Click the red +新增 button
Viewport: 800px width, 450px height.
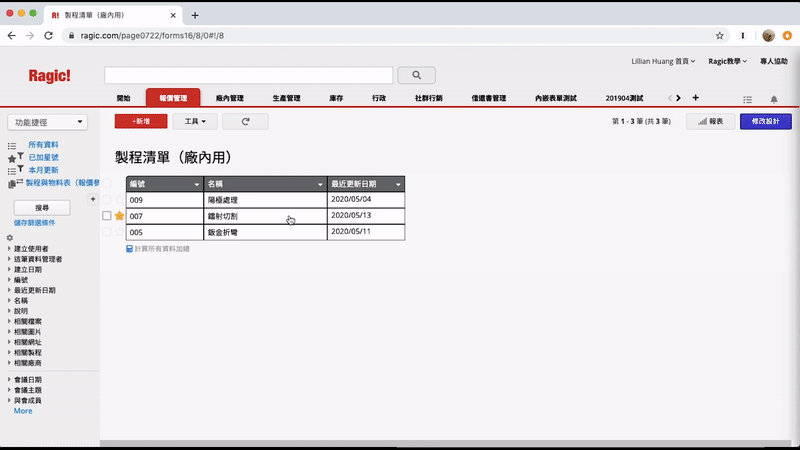141,121
